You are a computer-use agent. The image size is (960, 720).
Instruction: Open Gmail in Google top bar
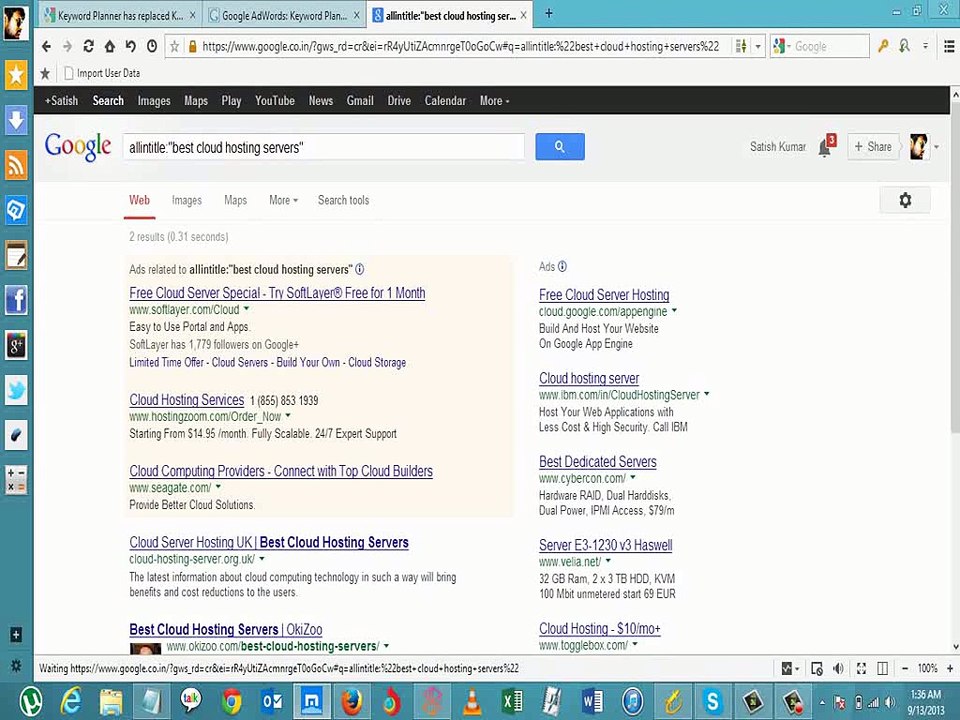click(360, 101)
